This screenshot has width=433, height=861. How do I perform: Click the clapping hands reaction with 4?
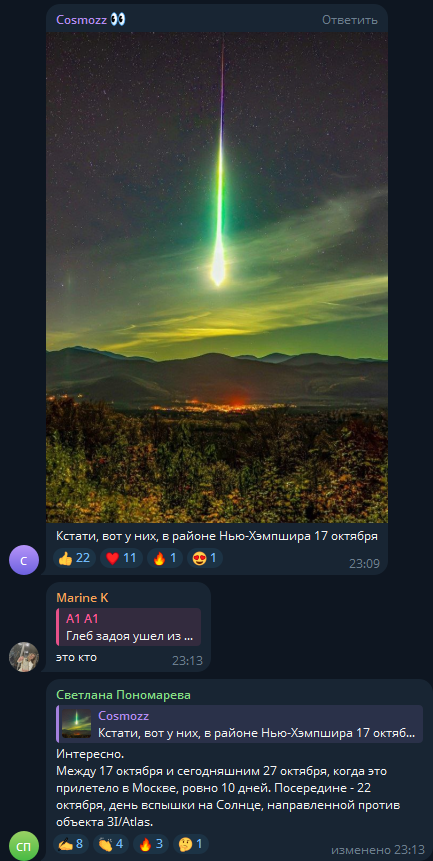111,843
